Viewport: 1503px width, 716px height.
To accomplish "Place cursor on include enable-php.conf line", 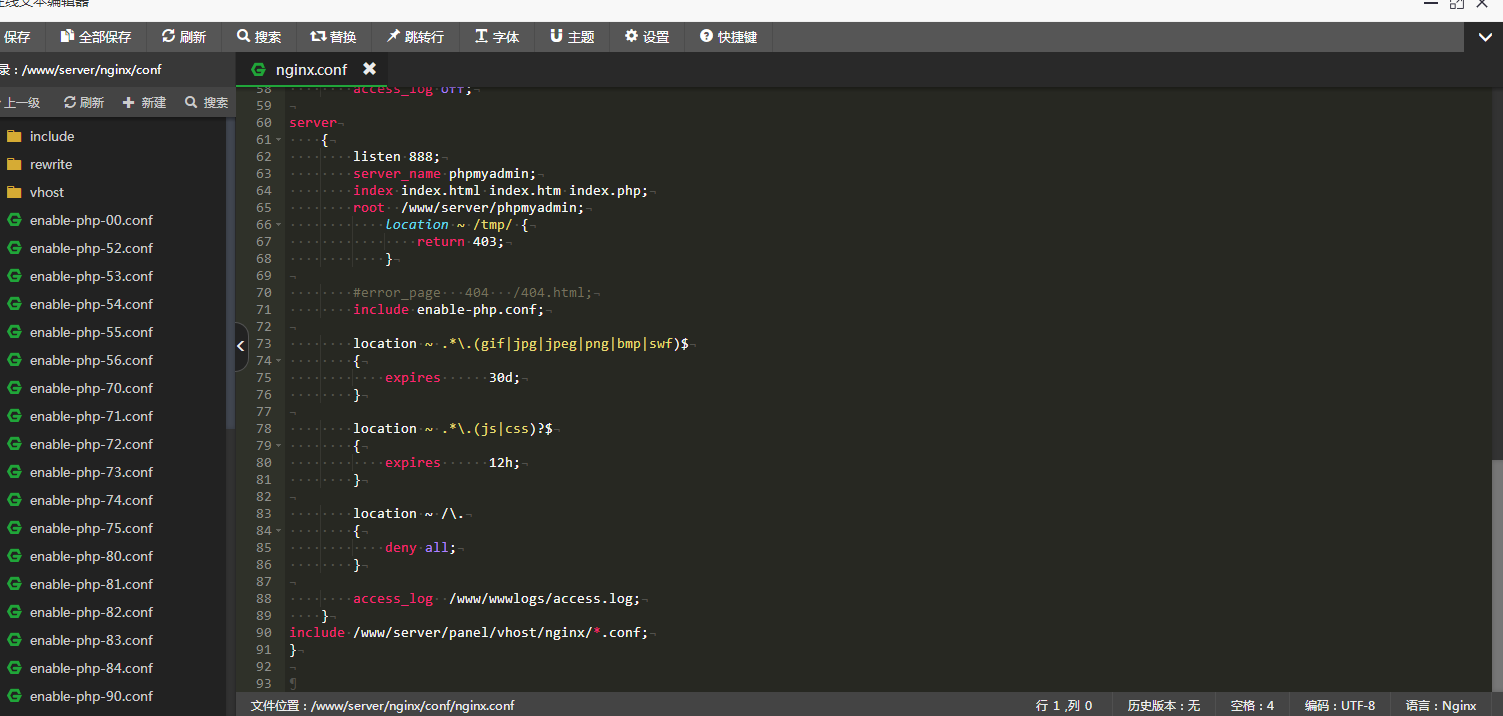I will tap(448, 310).
